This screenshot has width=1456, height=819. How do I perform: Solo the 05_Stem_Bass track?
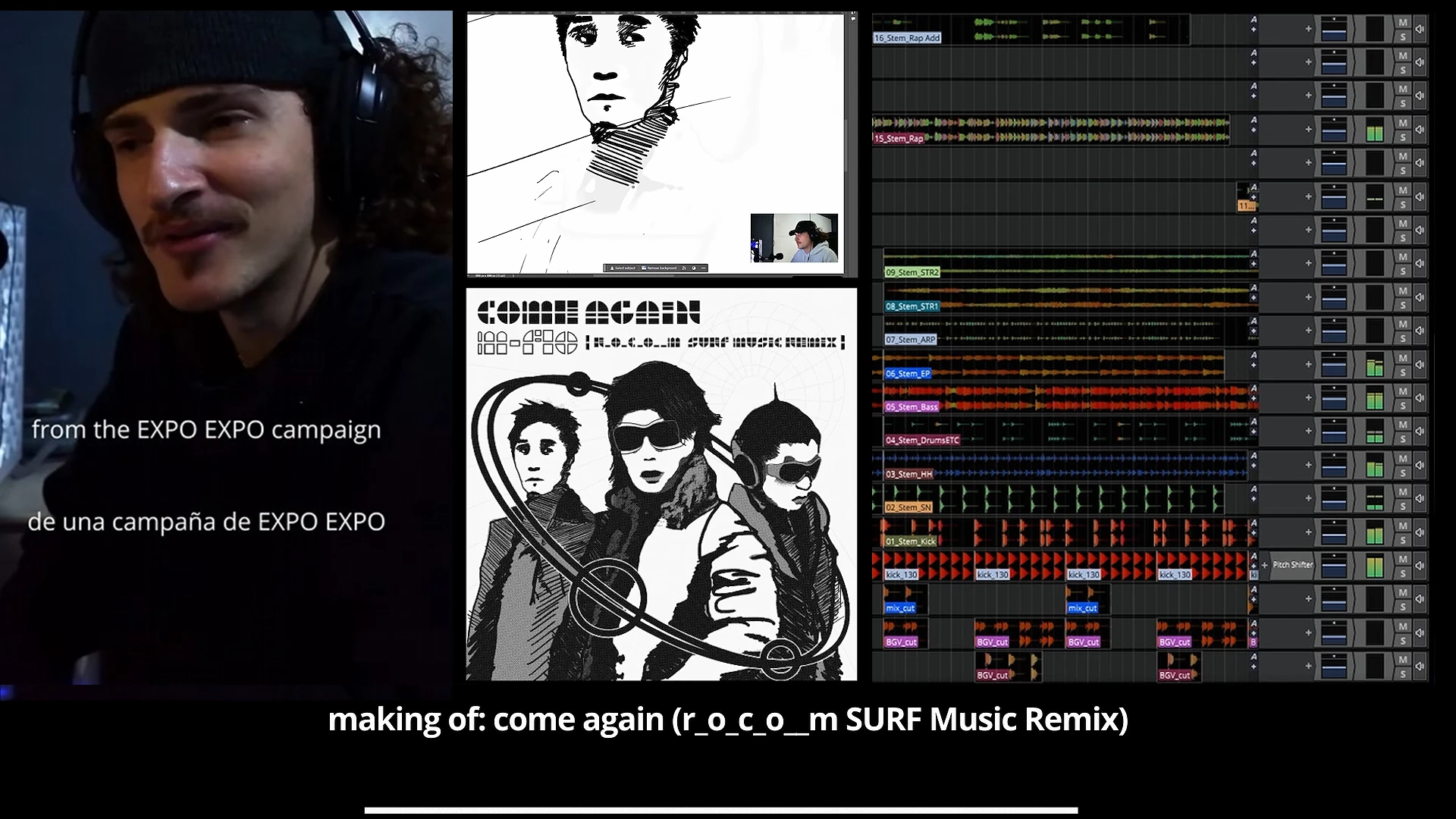tap(1403, 405)
